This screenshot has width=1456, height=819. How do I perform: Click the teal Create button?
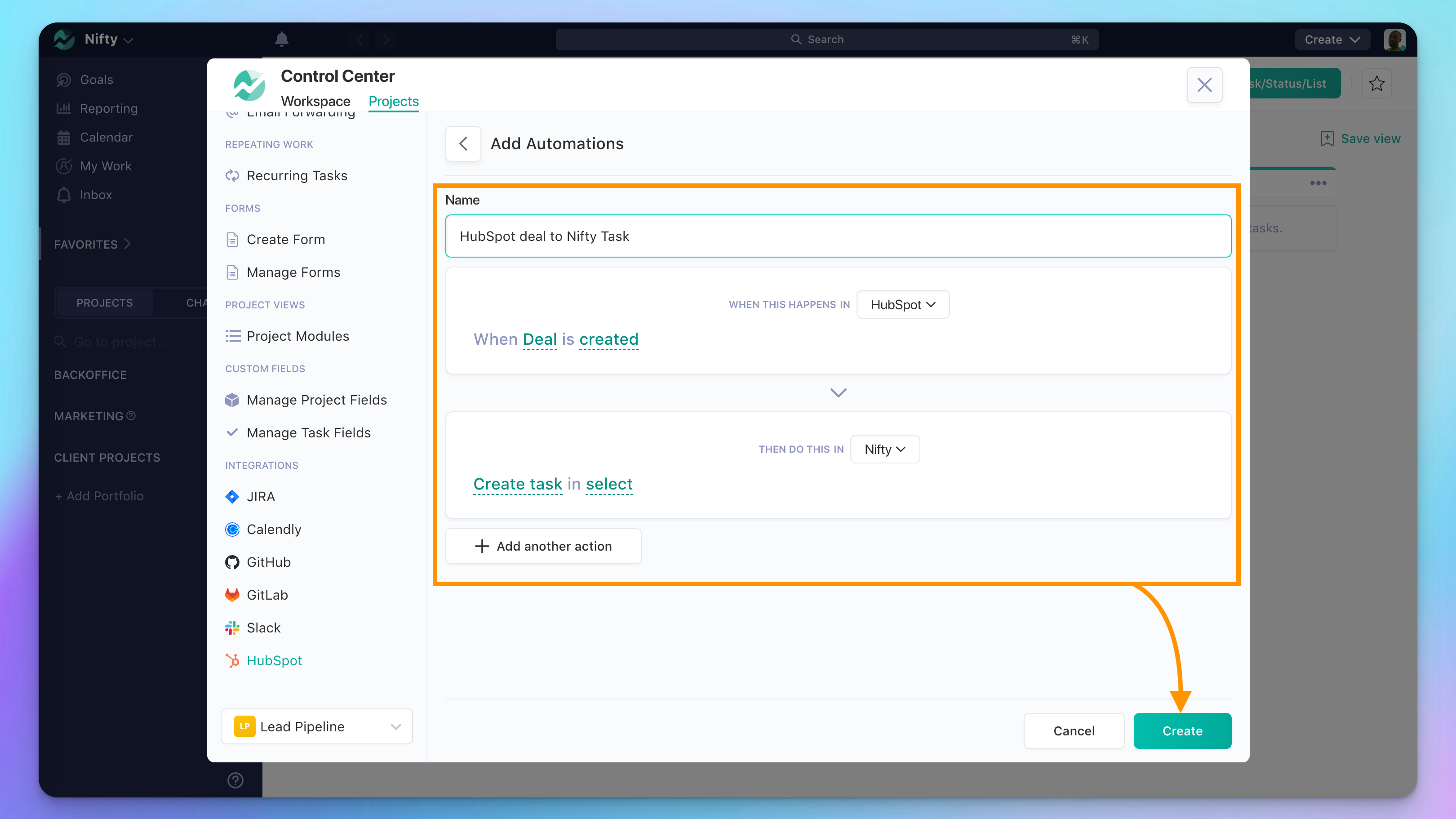tap(1182, 731)
